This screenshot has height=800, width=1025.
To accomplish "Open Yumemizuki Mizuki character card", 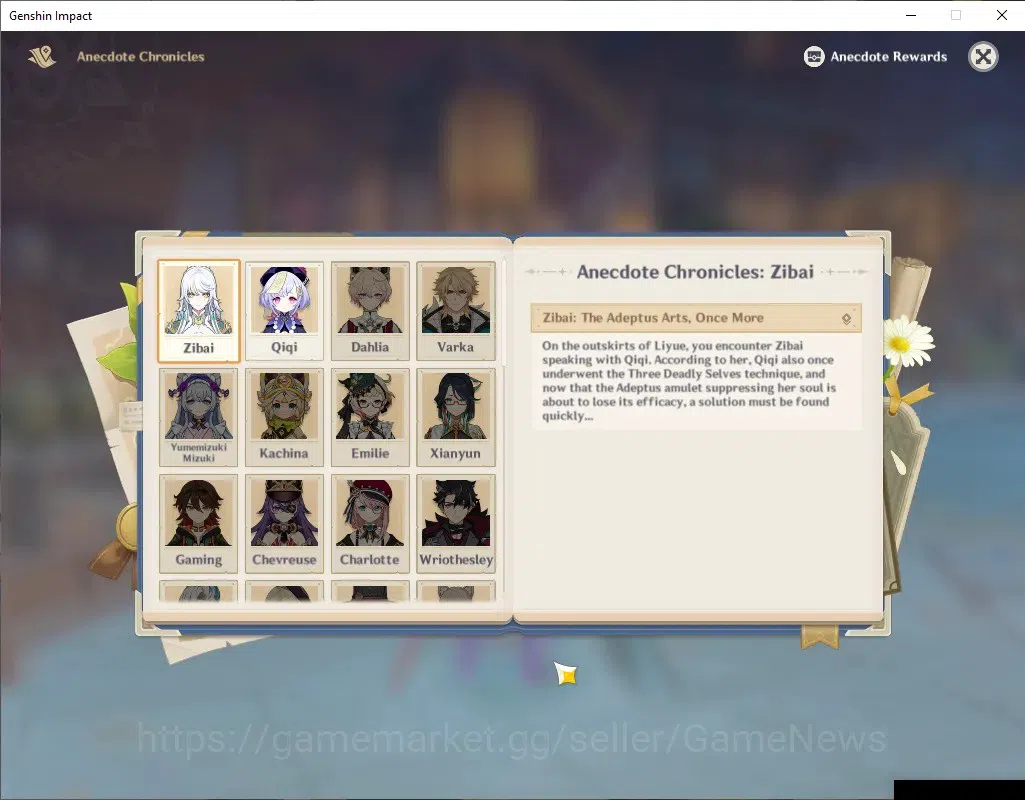I will coord(199,417).
